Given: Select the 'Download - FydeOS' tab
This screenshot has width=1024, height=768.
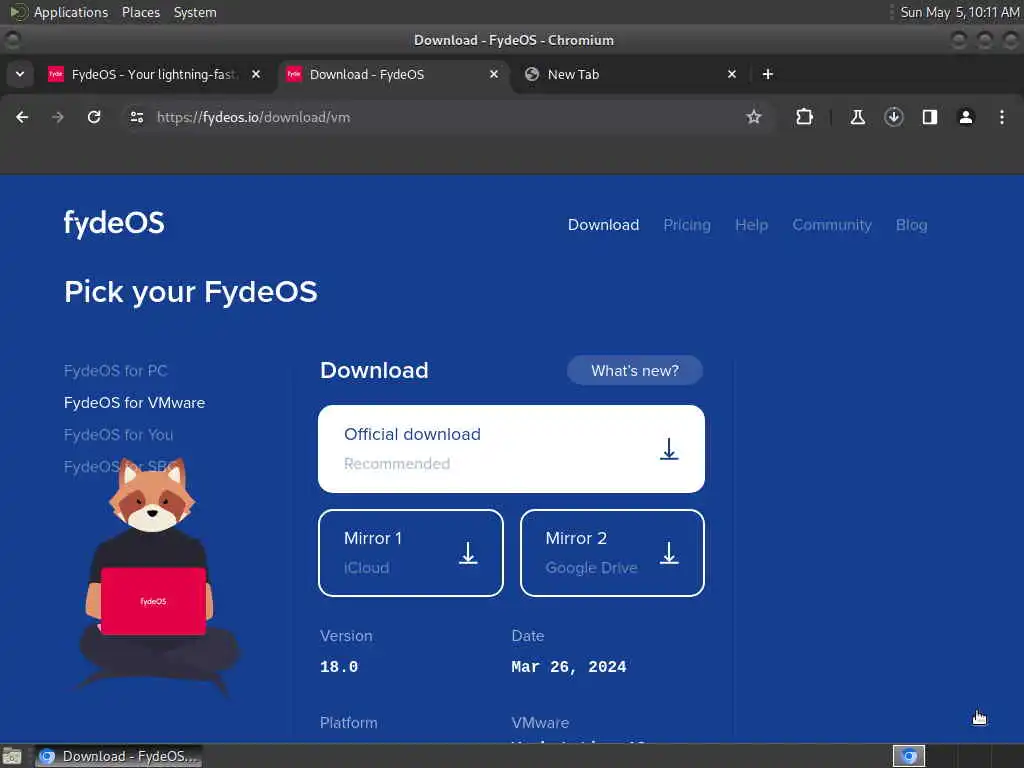Looking at the screenshot, I should [392, 74].
